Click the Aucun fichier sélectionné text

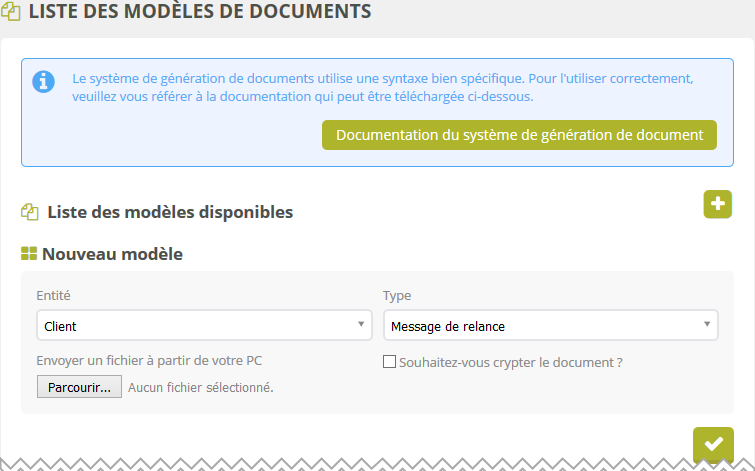pyautogui.click(x=201, y=387)
